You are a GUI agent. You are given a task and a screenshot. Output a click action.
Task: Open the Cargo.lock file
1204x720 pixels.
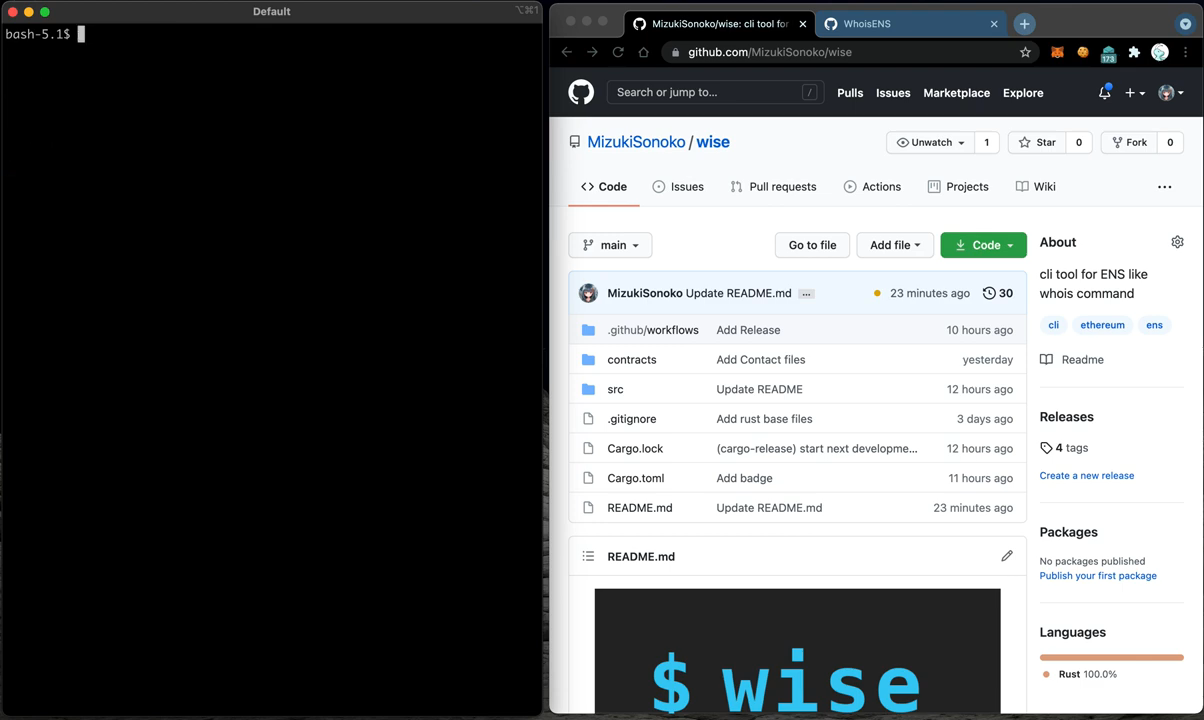click(635, 449)
